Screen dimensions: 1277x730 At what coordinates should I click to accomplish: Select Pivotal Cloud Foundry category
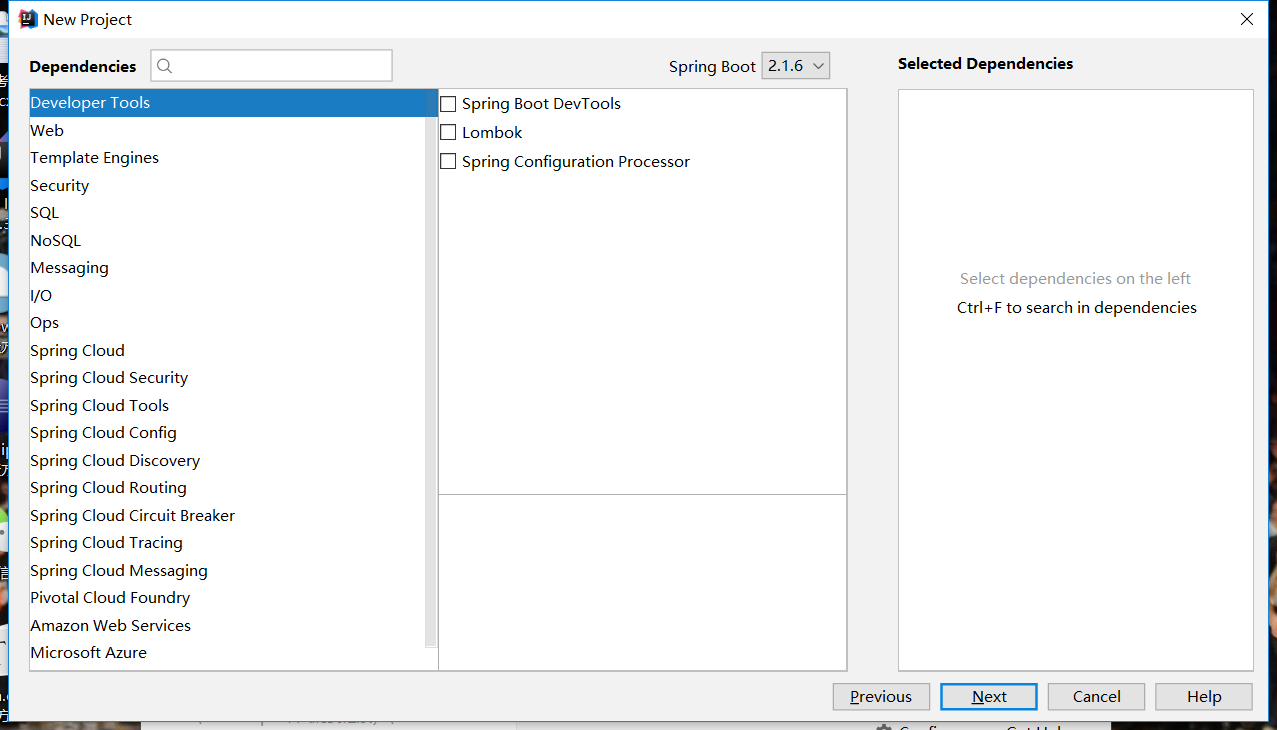[228, 598]
